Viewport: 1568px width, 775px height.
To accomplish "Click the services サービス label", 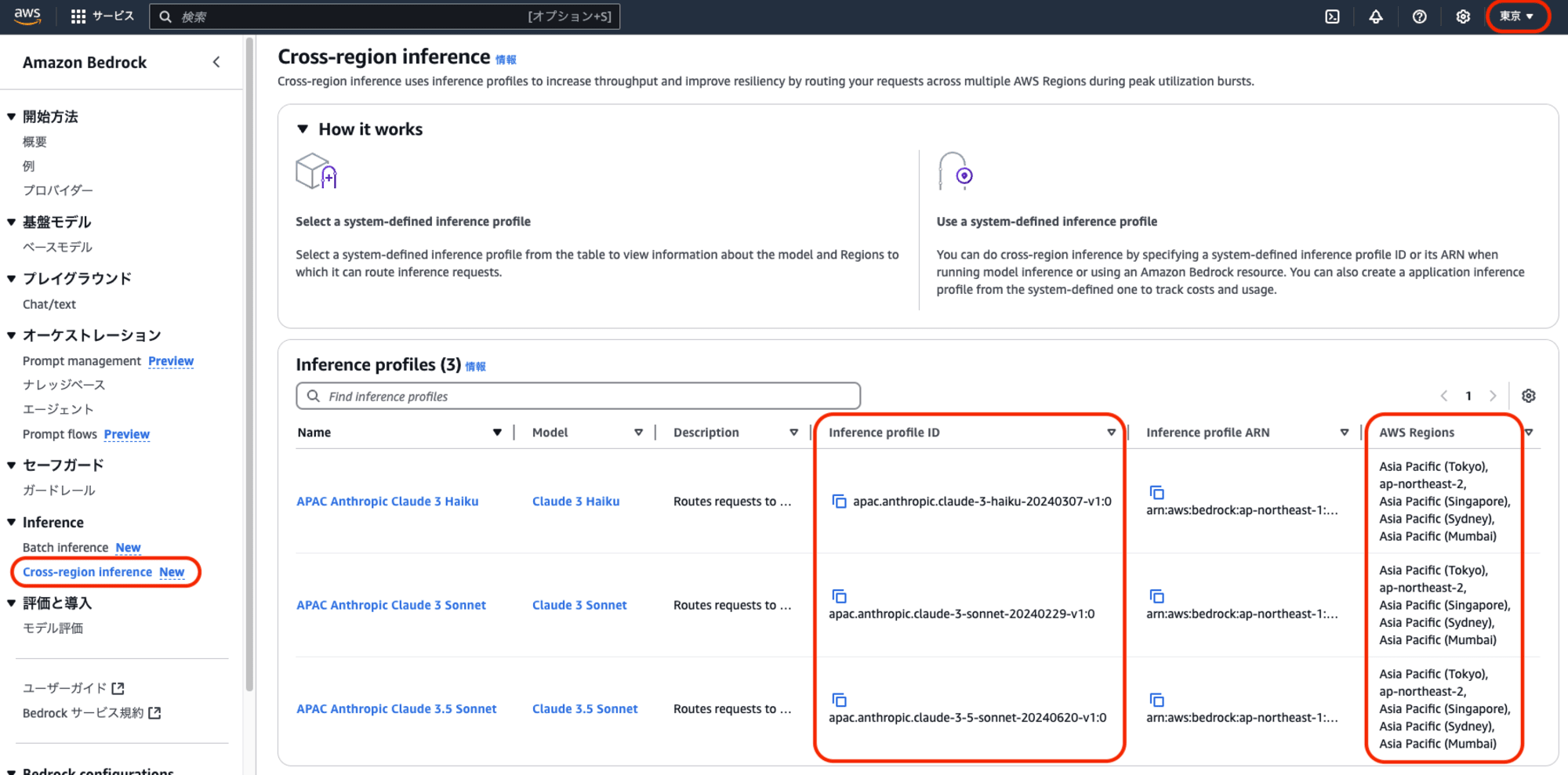I will pyautogui.click(x=113, y=16).
